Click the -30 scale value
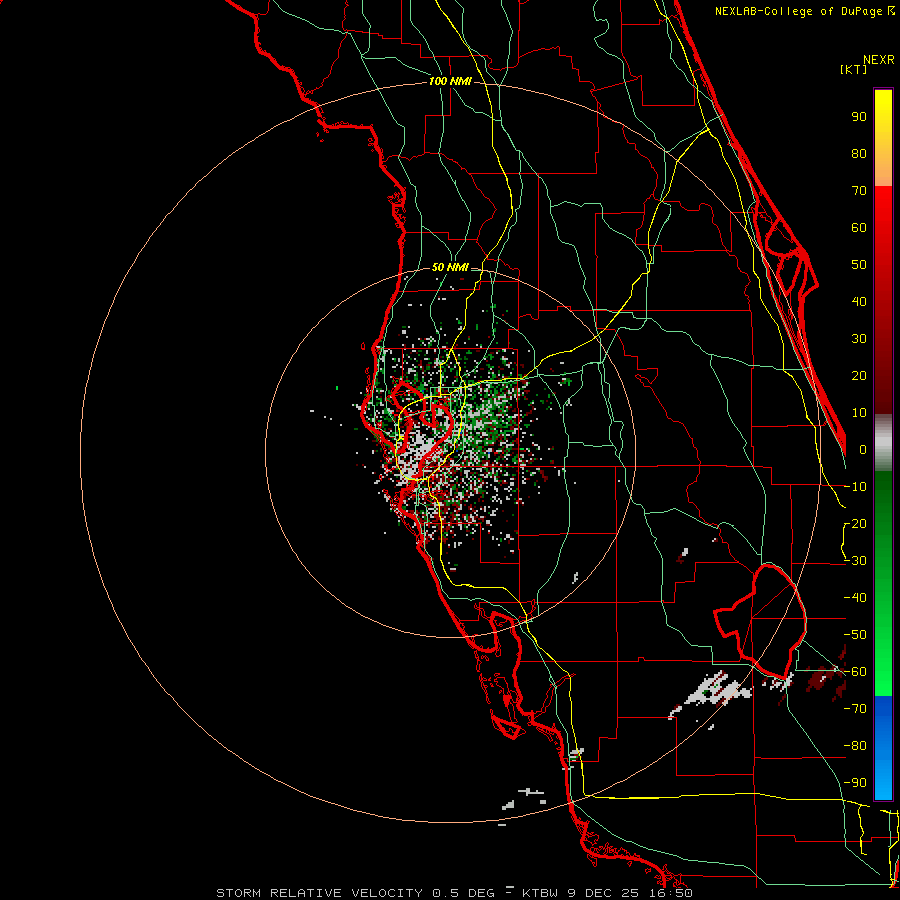Viewport: 900px width, 900px height. point(855,561)
